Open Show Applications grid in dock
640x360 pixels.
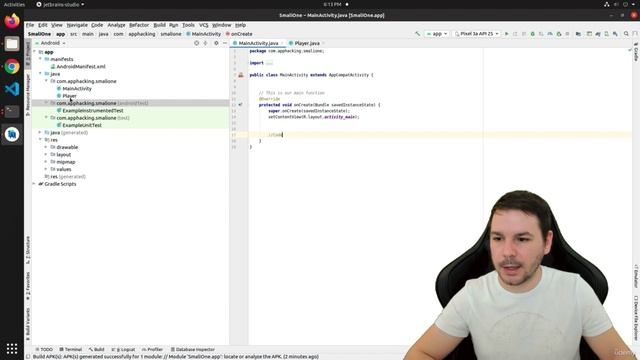(12, 349)
